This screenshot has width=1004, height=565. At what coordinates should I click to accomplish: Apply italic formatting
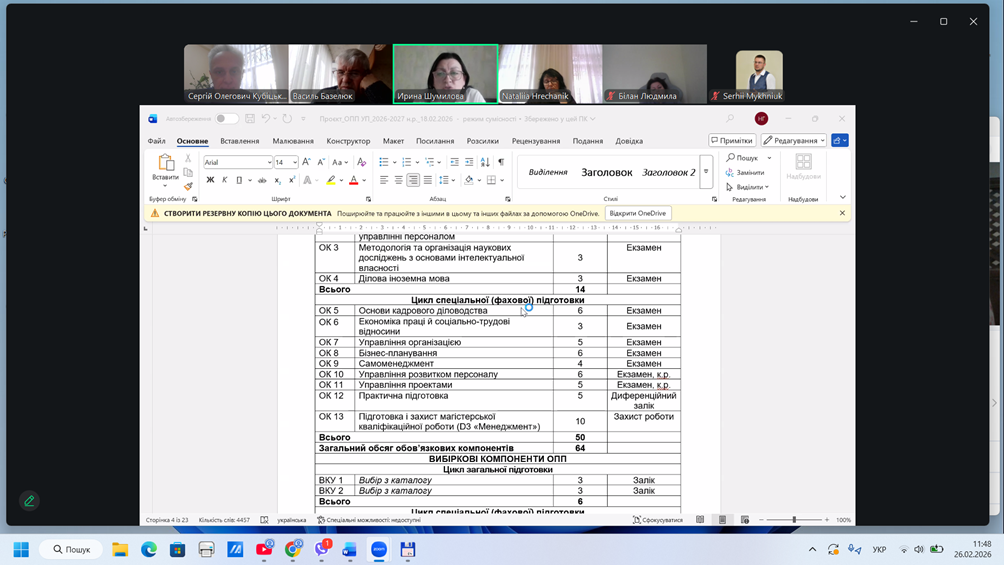(224, 181)
